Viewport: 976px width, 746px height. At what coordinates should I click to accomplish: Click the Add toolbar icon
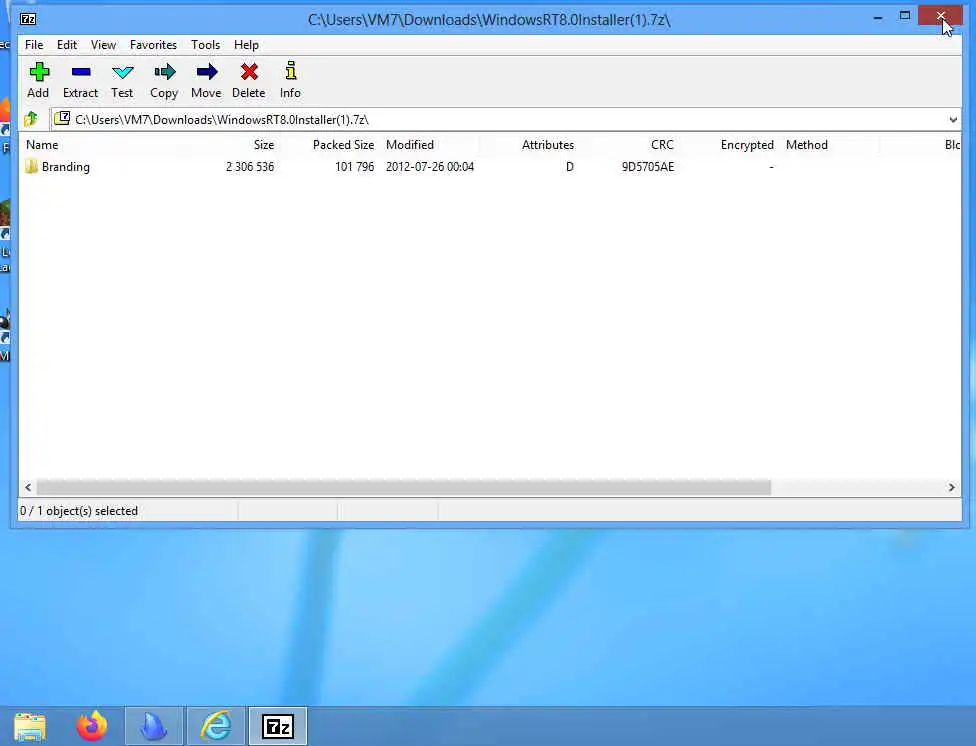click(x=39, y=72)
